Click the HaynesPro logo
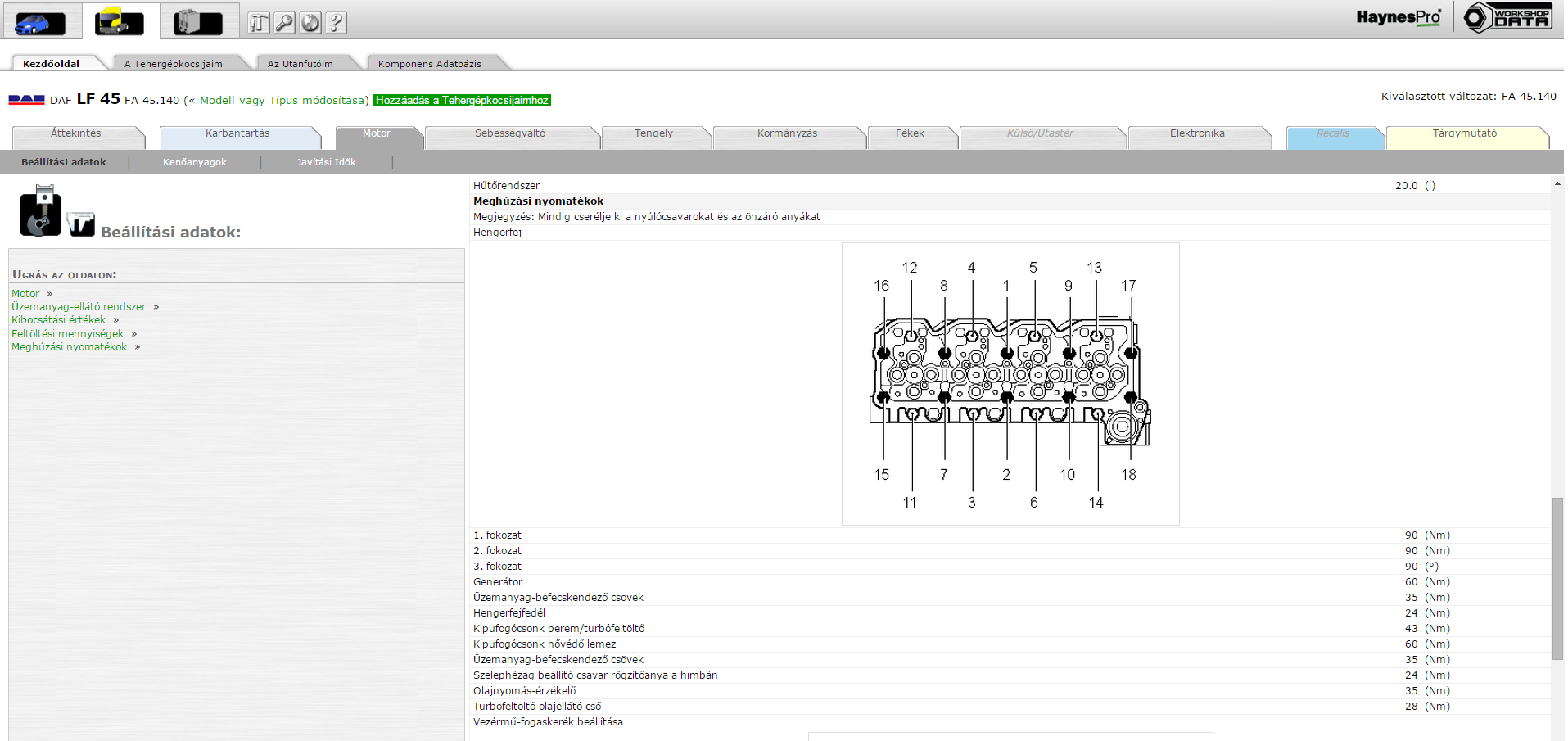The height and width of the screenshot is (741, 1568). tap(1398, 17)
